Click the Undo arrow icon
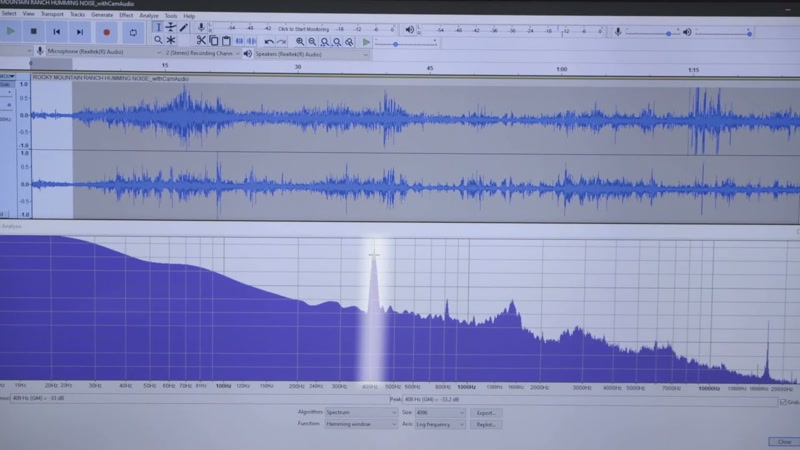Image resolution: width=800 pixels, height=450 pixels. [x=269, y=42]
